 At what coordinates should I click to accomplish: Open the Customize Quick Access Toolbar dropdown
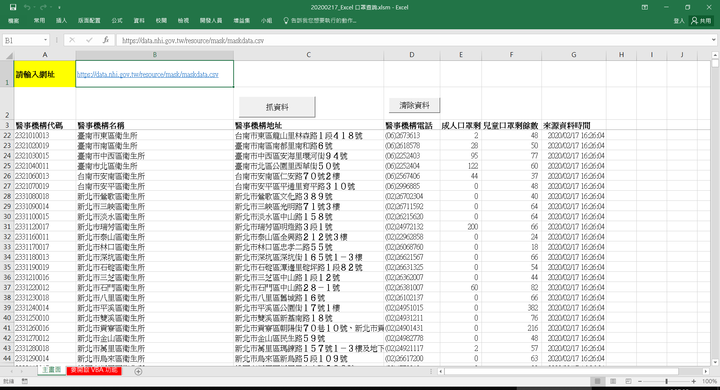pos(59,8)
